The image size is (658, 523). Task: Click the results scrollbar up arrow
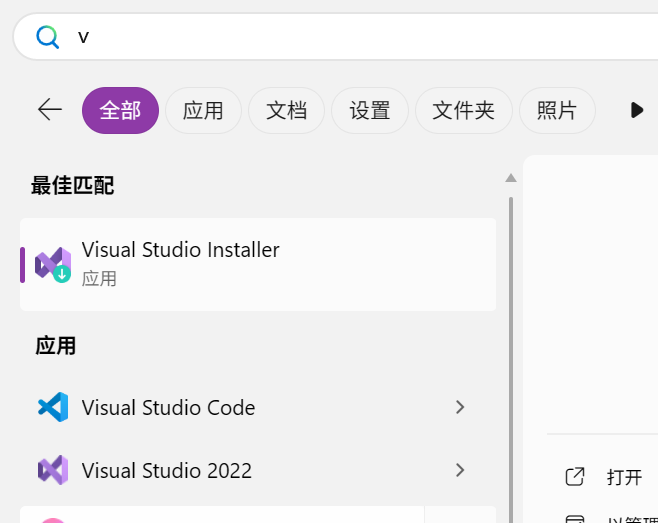[x=511, y=178]
